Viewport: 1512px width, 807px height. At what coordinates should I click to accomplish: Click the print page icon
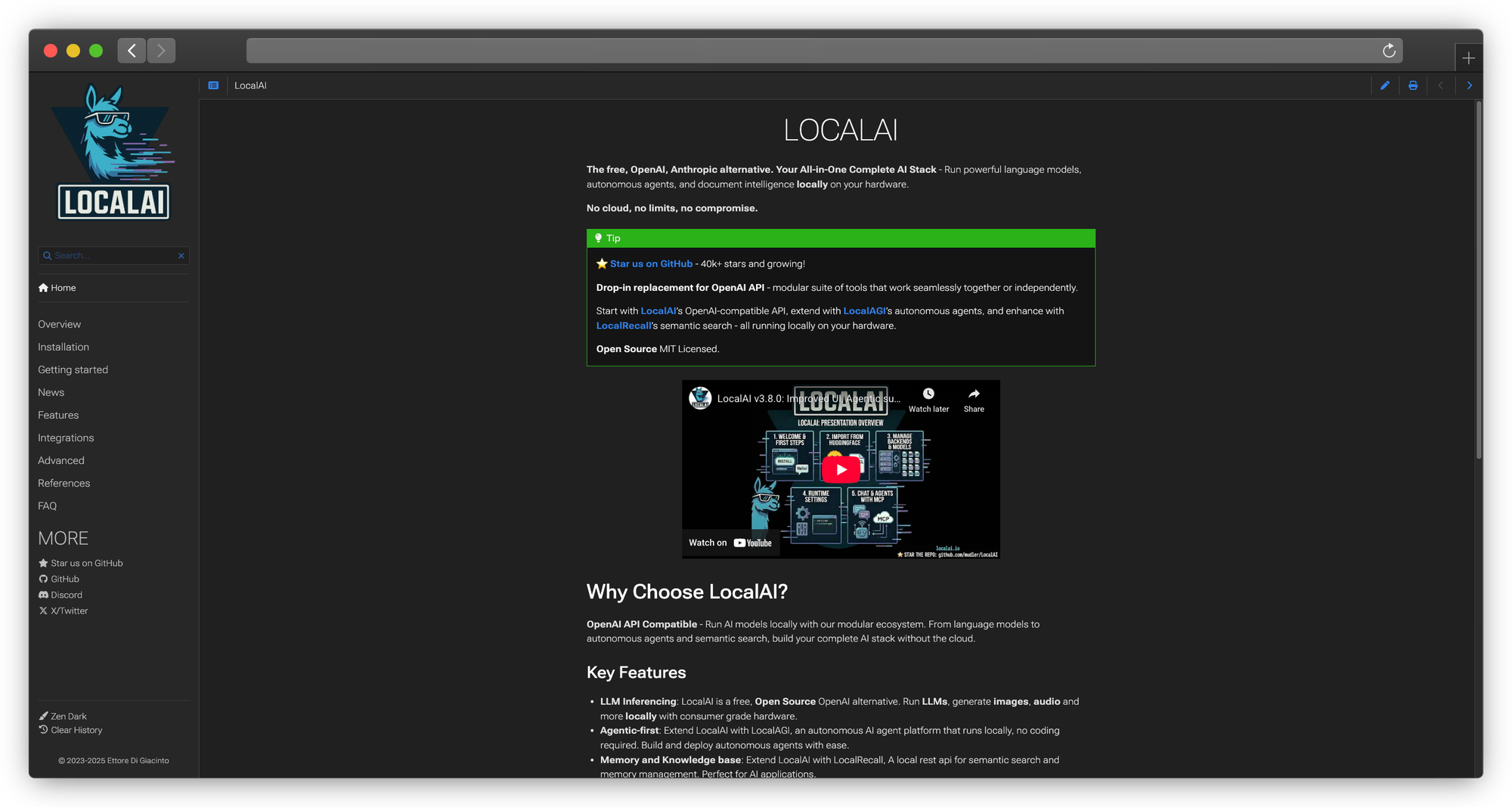(1412, 85)
